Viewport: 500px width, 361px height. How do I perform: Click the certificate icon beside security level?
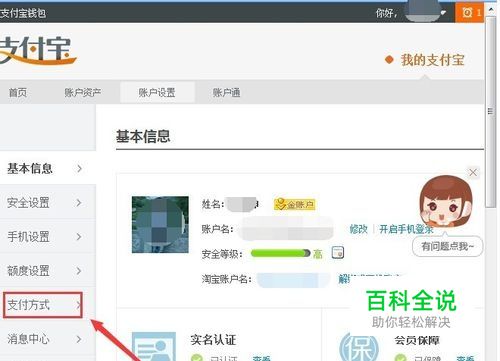pyautogui.click(x=338, y=253)
